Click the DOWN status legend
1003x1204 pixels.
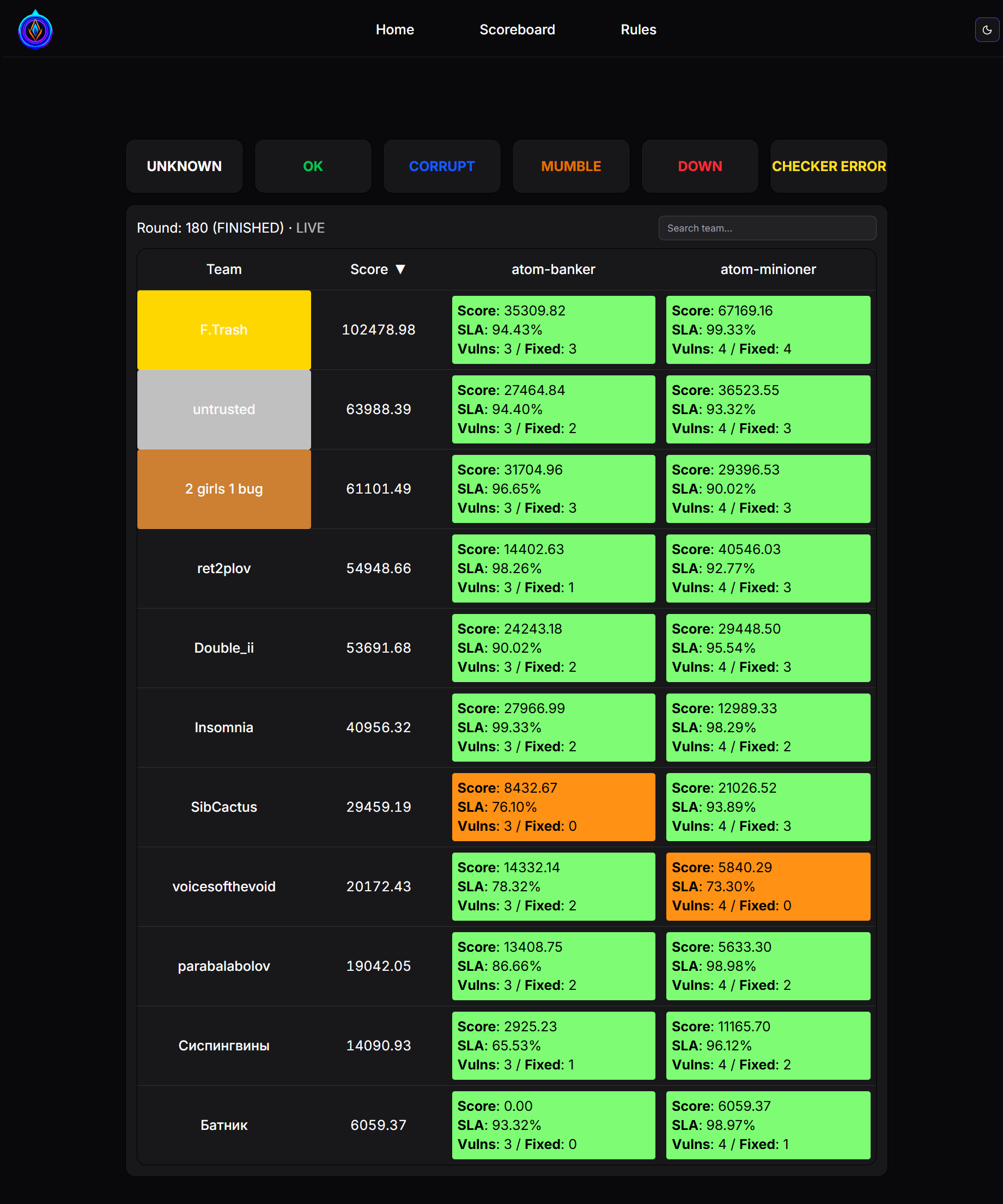coord(700,166)
